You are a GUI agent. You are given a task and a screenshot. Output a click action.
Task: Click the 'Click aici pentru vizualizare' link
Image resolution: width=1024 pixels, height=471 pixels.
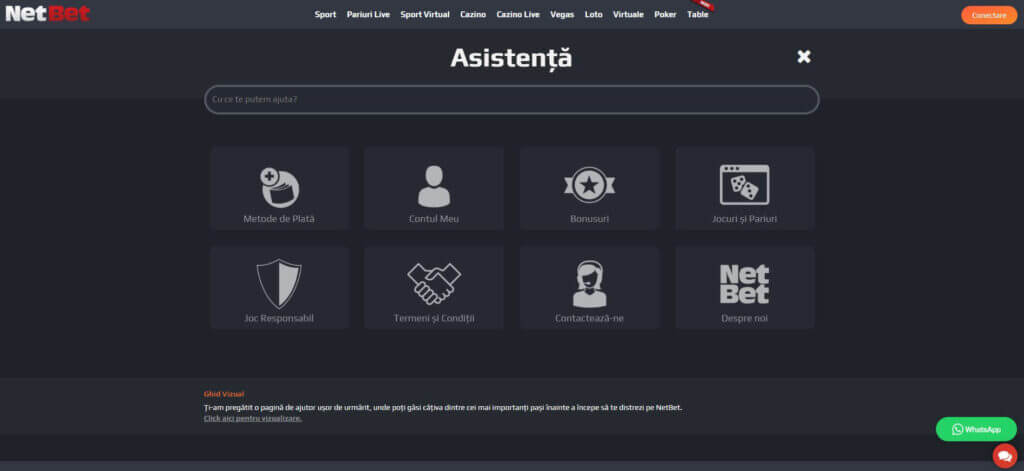[x=253, y=418]
